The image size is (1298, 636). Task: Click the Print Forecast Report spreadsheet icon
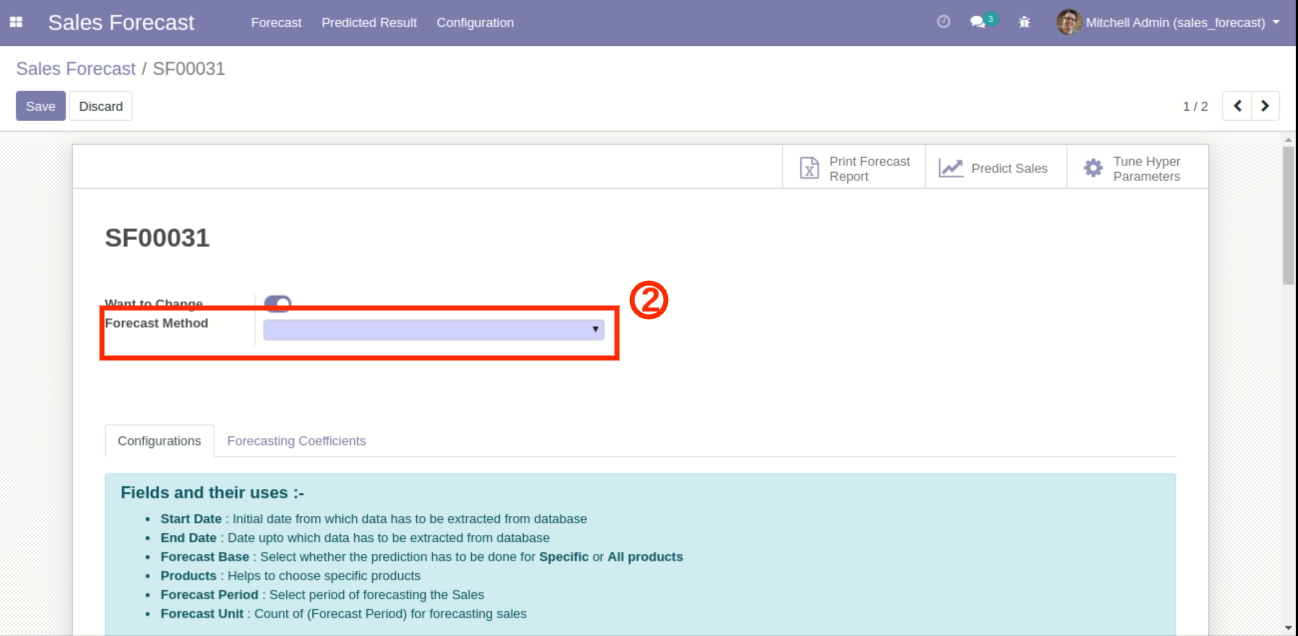point(809,168)
